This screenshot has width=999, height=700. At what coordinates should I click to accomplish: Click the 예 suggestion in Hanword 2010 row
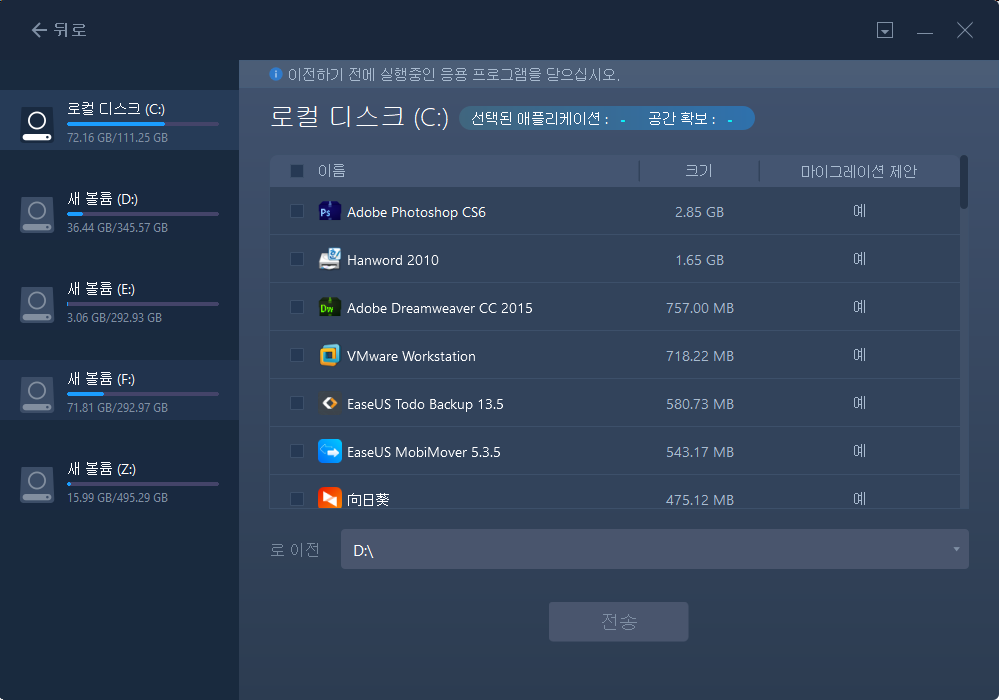point(859,259)
